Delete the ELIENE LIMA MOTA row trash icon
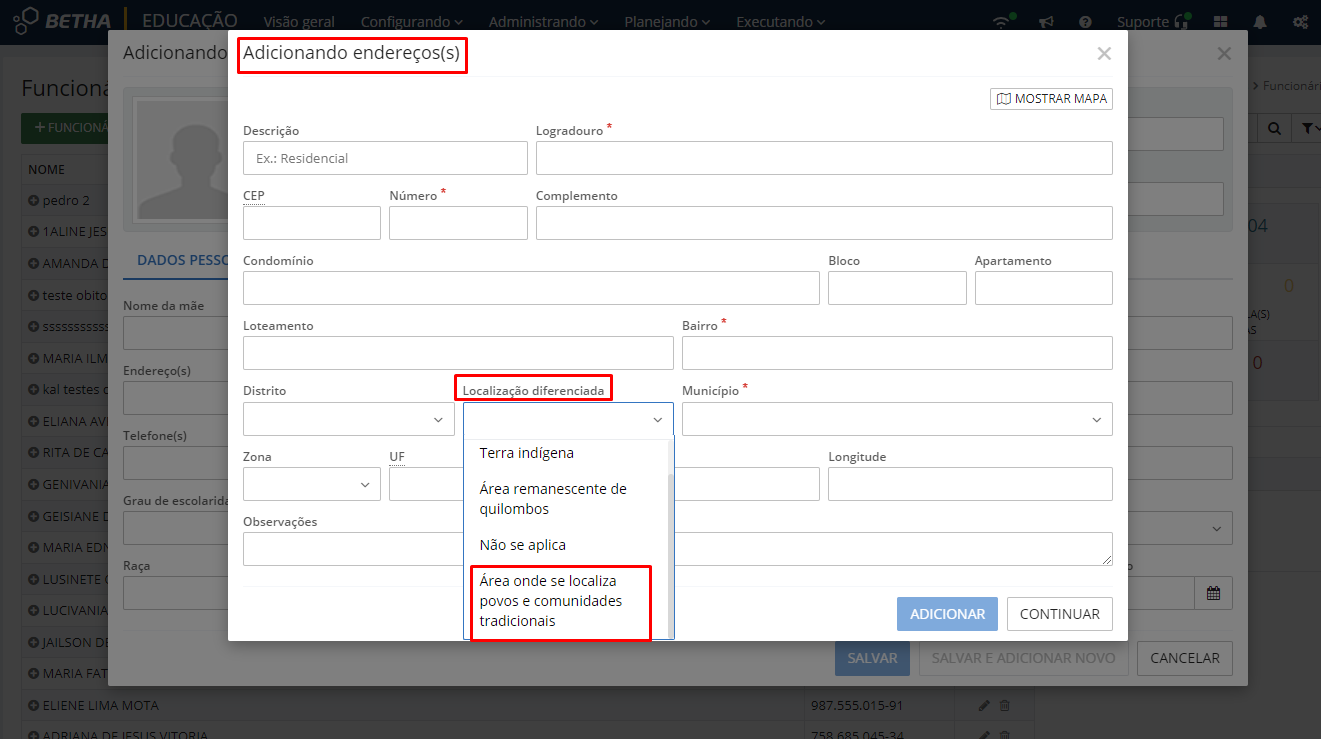1321x739 pixels. (x=1005, y=706)
